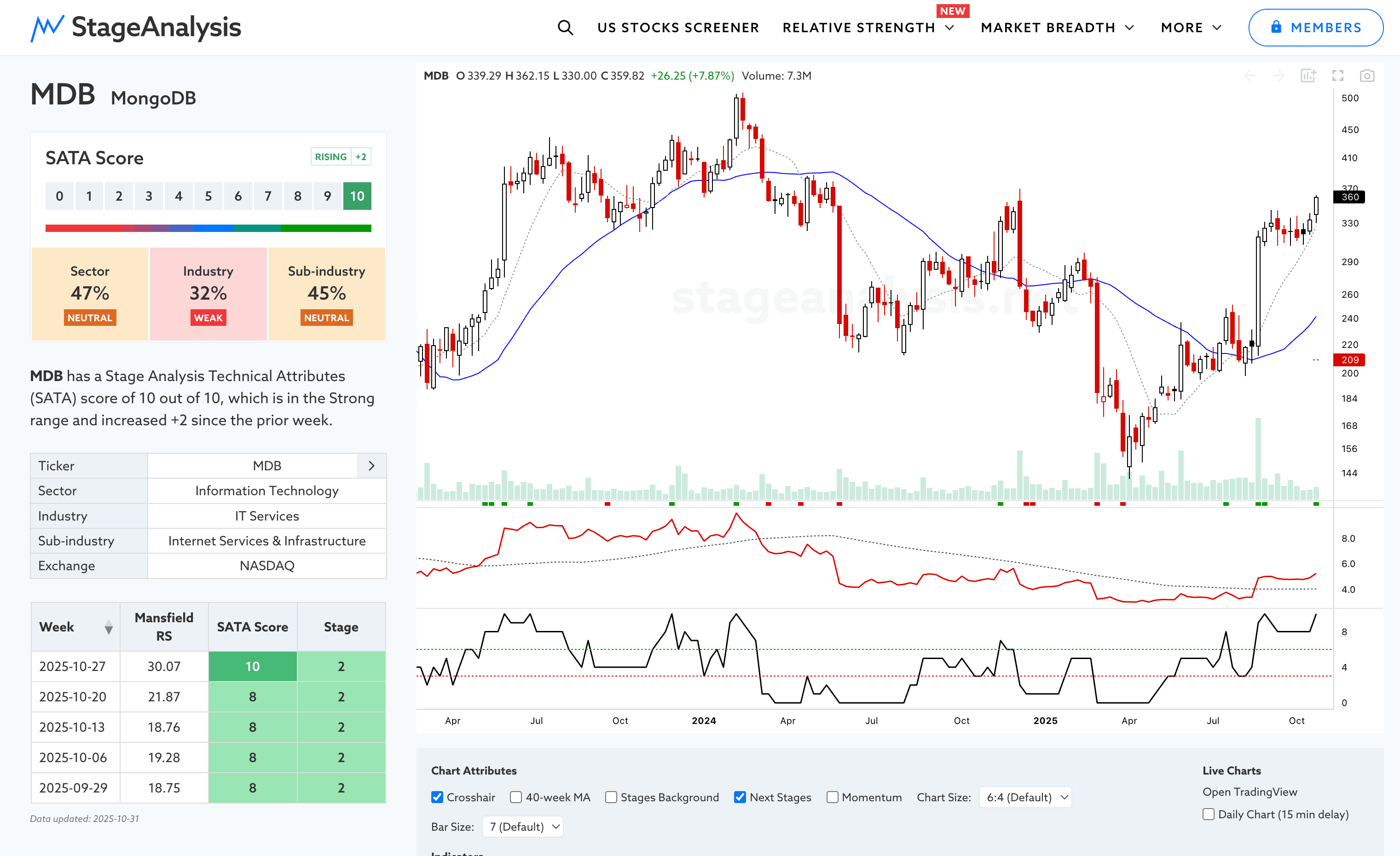Enable the Stages Background checkbox

point(611,797)
